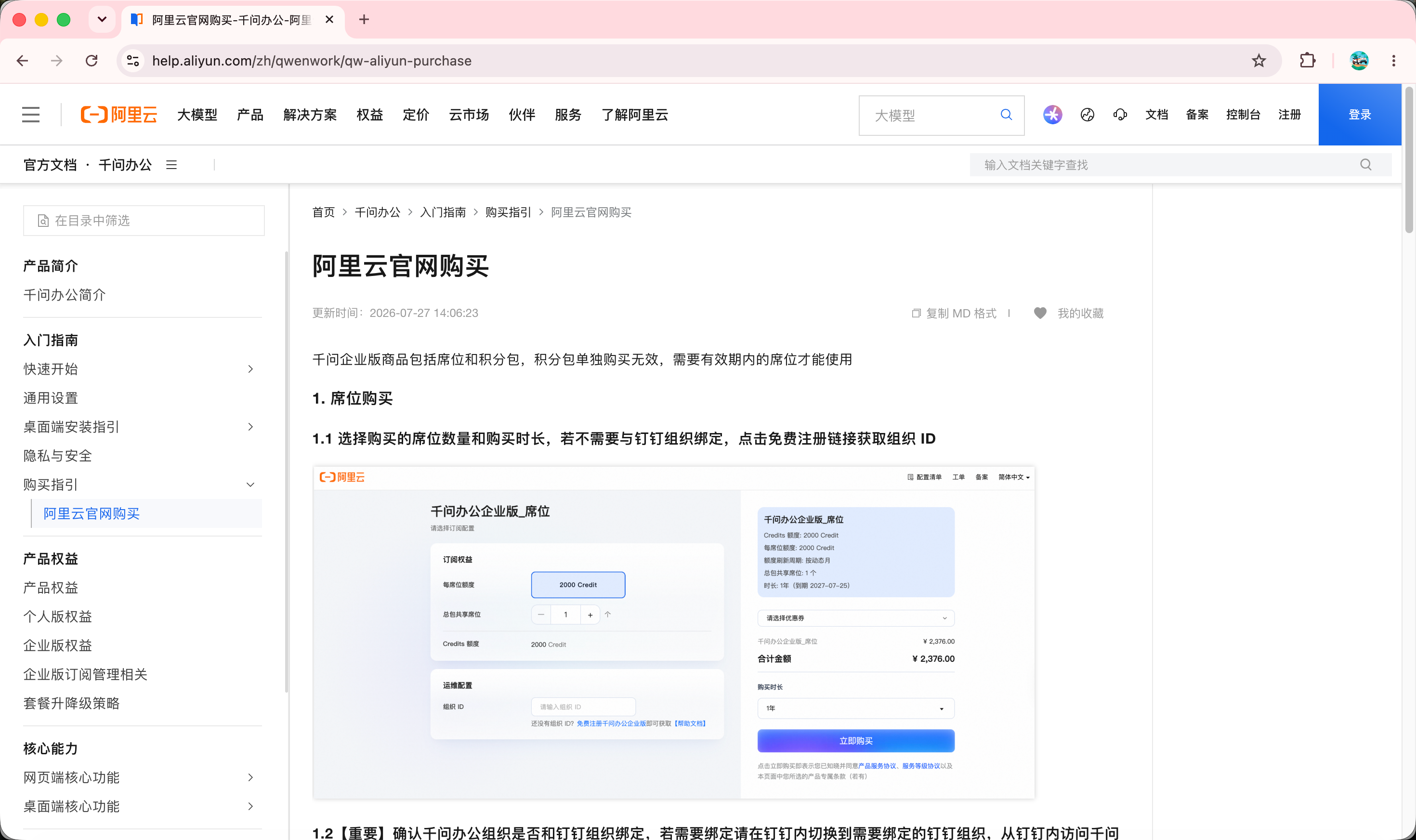The image size is (1416, 840).
Task: Open the 大模型 top navigation menu
Action: (197, 115)
